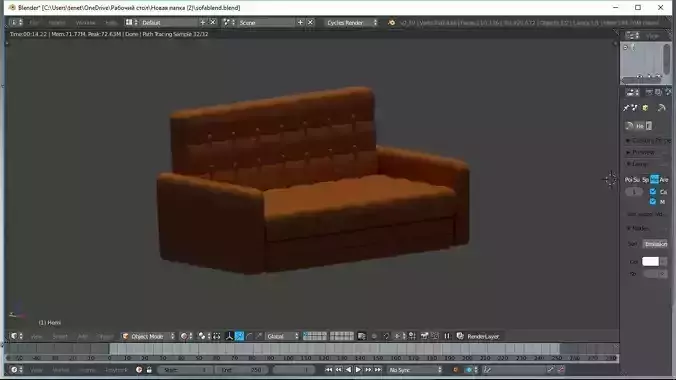Open the Timeline editor type selector
676x380 pixels.
16,370
